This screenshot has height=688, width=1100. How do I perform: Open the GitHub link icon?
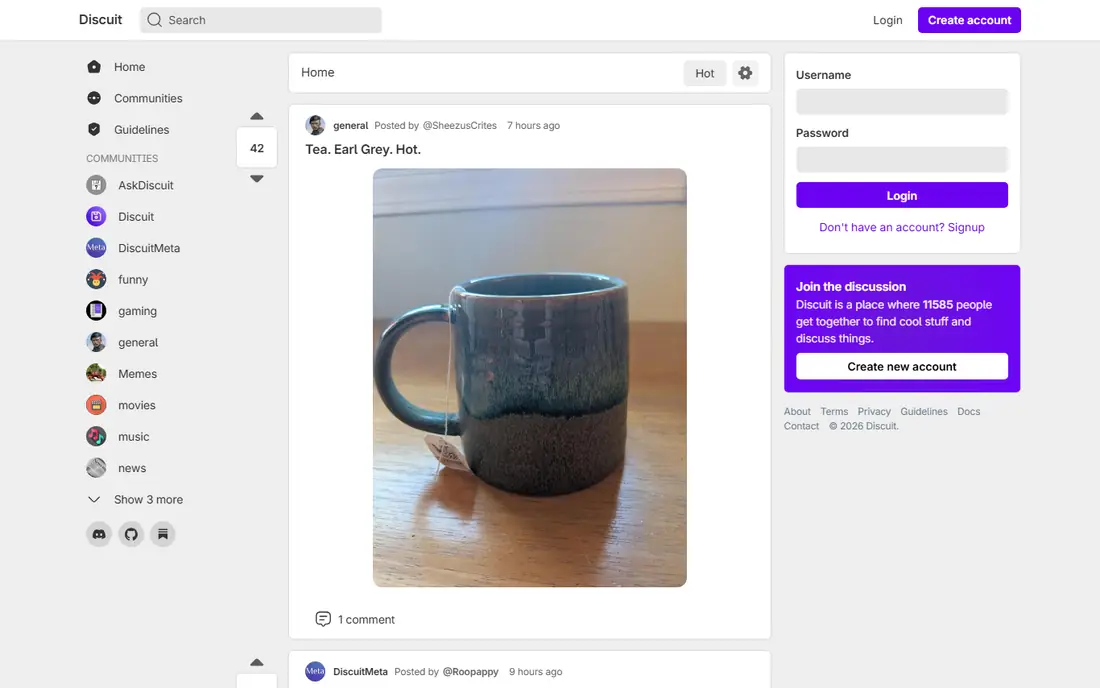coord(131,534)
